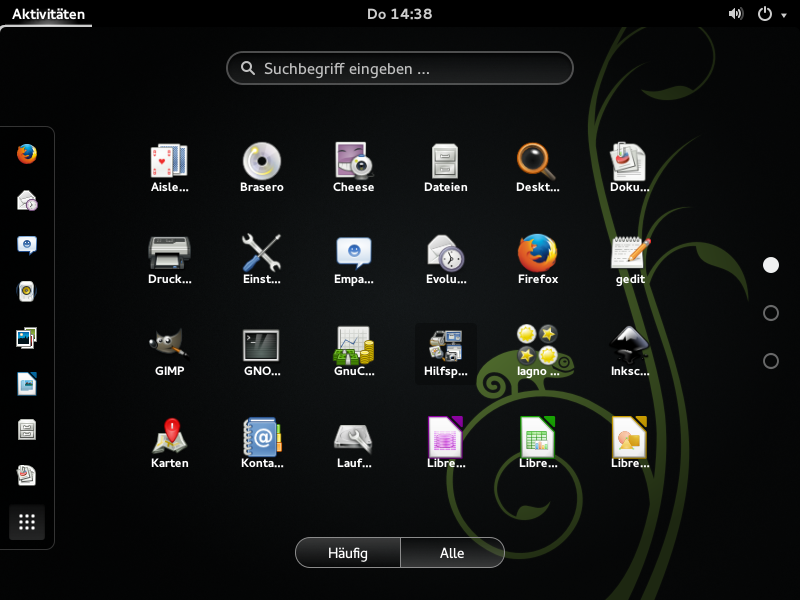
Task: Go to third app page indicator
Action: click(770, 361)
